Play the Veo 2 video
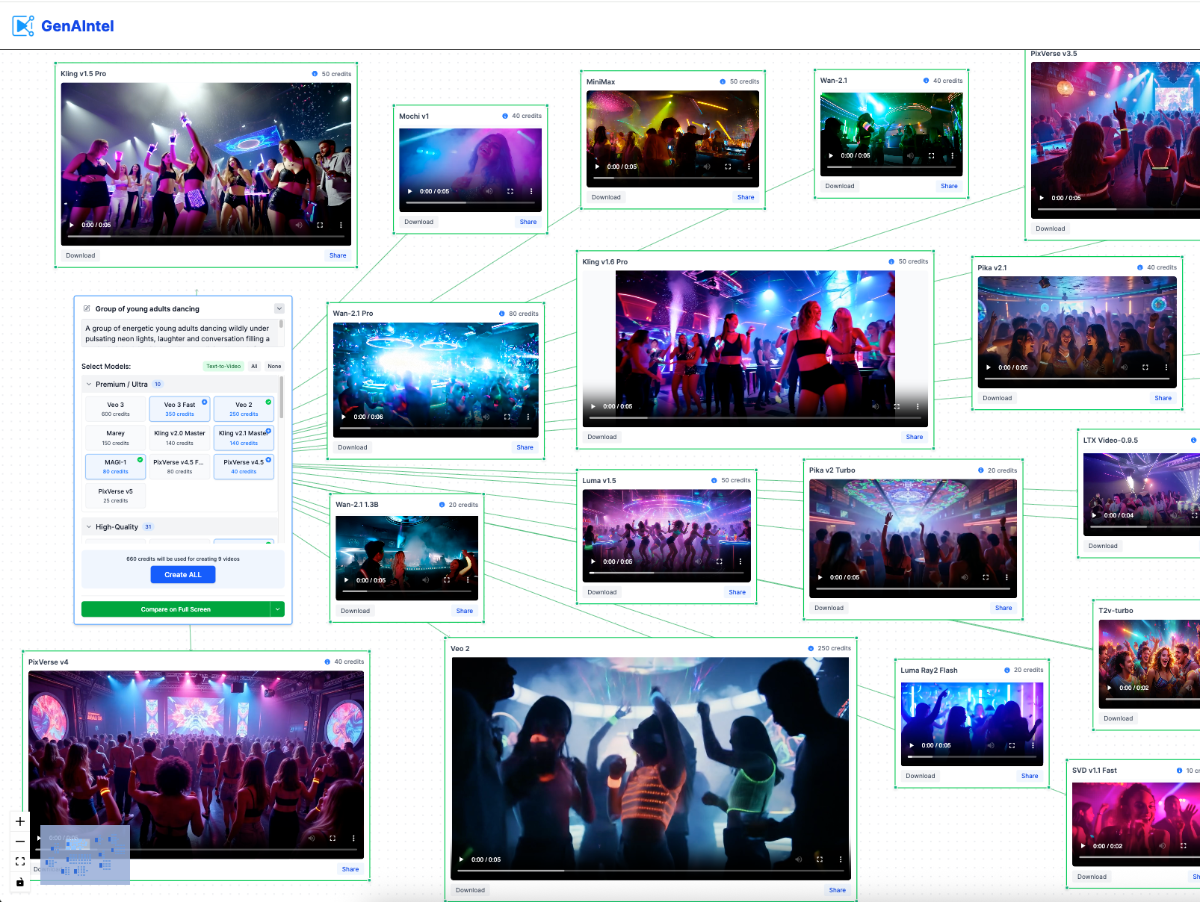Viewport: 1200px width, 902px height. tap(461, 859)
